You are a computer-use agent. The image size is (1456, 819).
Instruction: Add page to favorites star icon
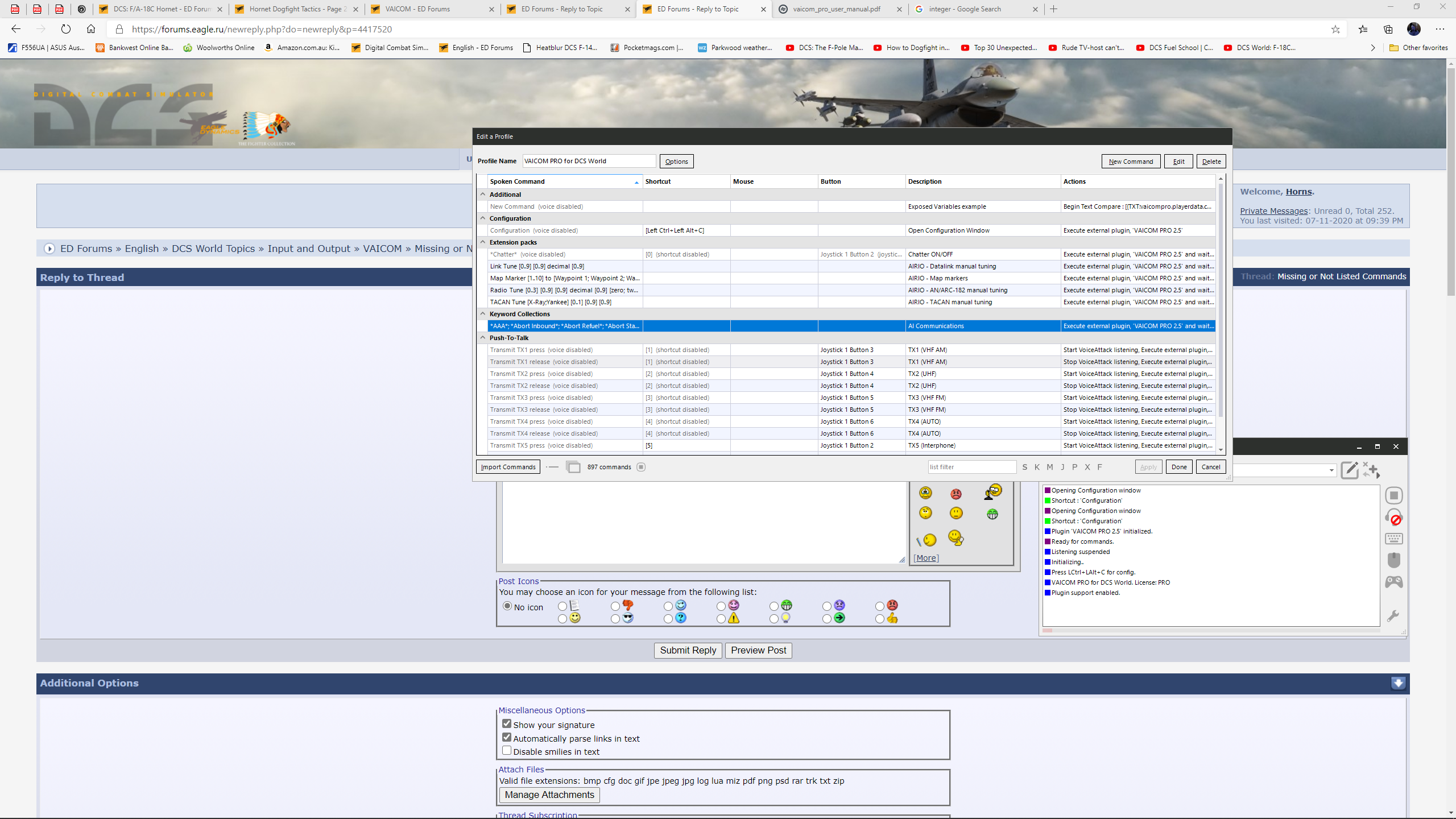[x=1335, y=29]
